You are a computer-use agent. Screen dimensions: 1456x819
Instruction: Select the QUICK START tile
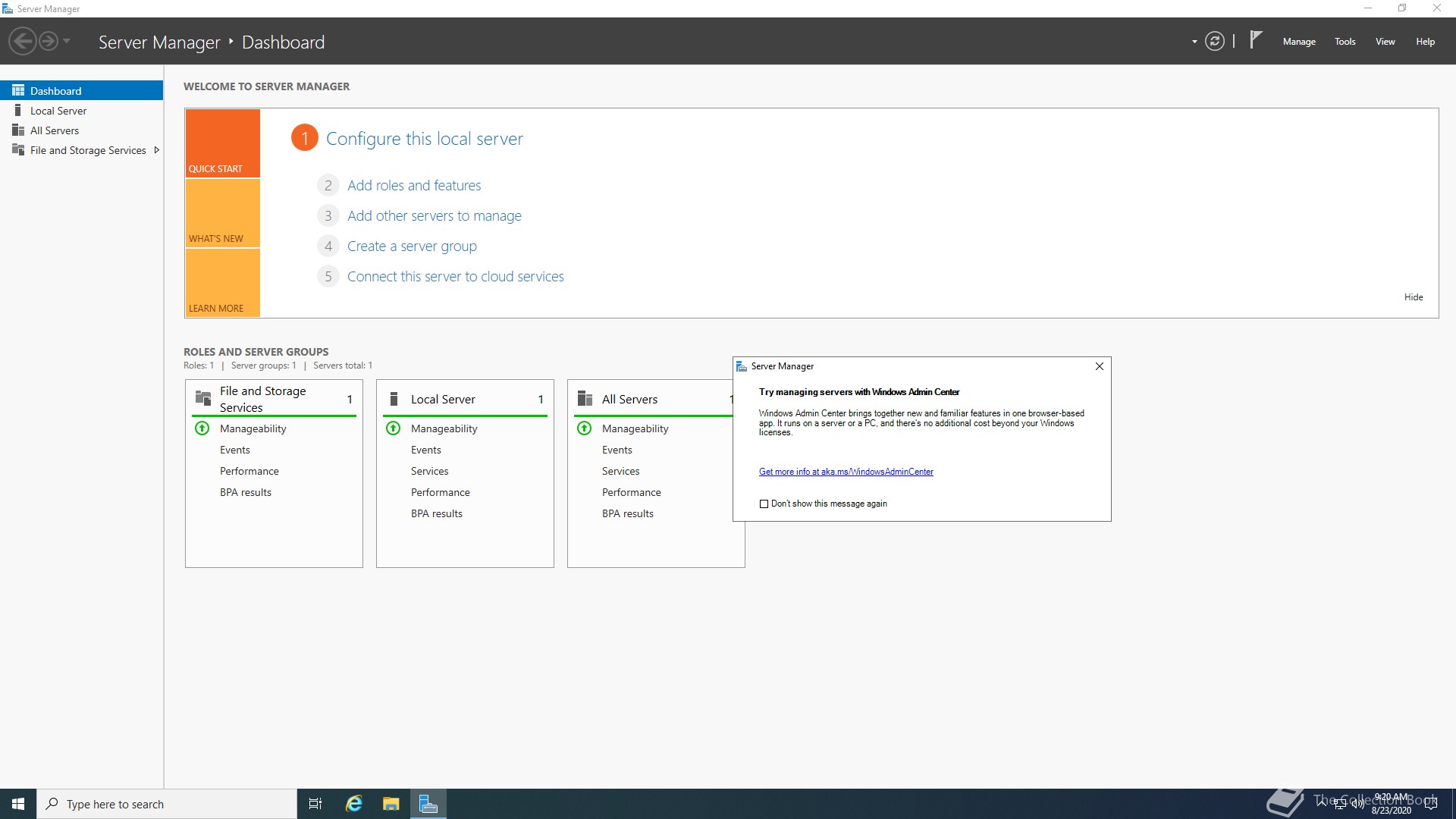point(223,143)
